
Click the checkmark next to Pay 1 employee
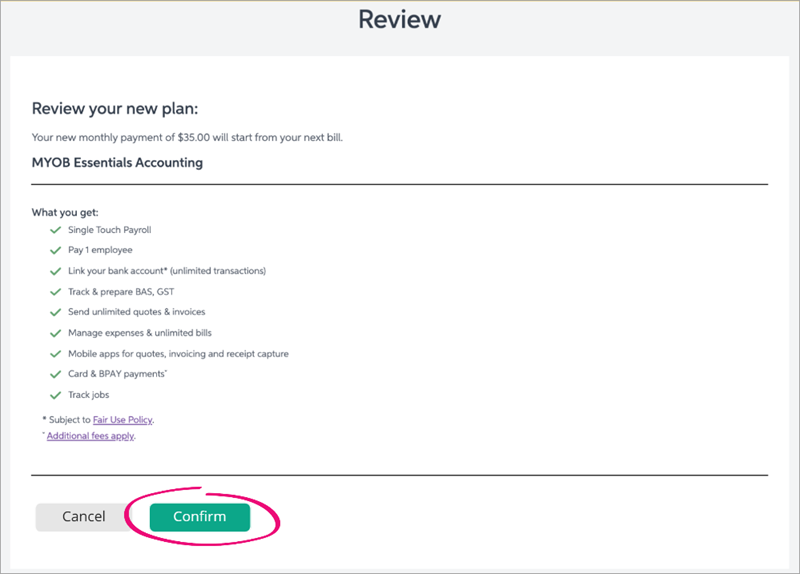click(56, 250)
